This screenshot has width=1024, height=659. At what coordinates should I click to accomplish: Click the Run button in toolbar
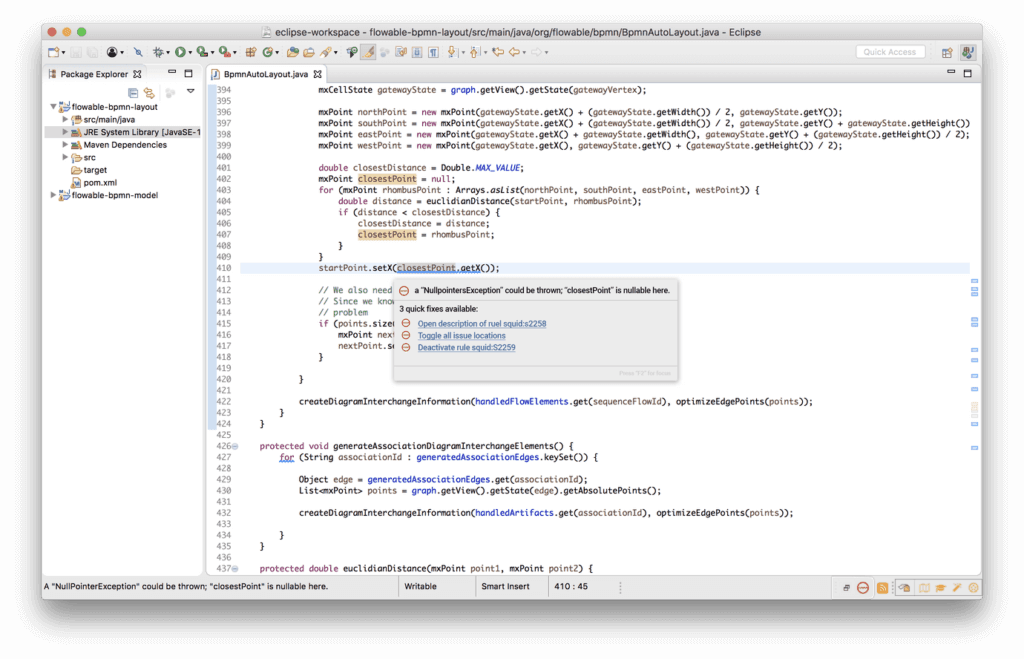pyautogui.click(x=181, y=52)
